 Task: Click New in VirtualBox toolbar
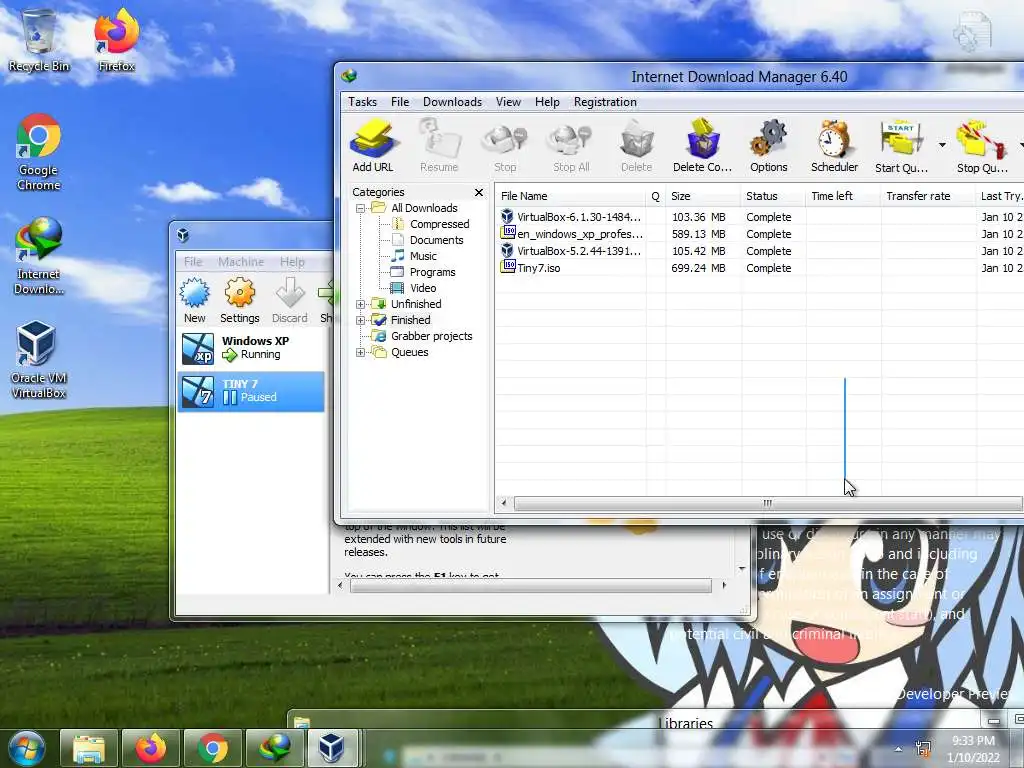tap(195, 300)
